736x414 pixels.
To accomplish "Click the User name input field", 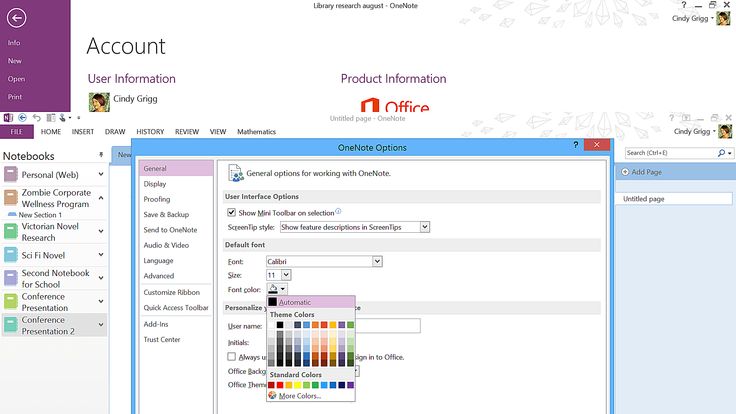I will pos(343,326).
